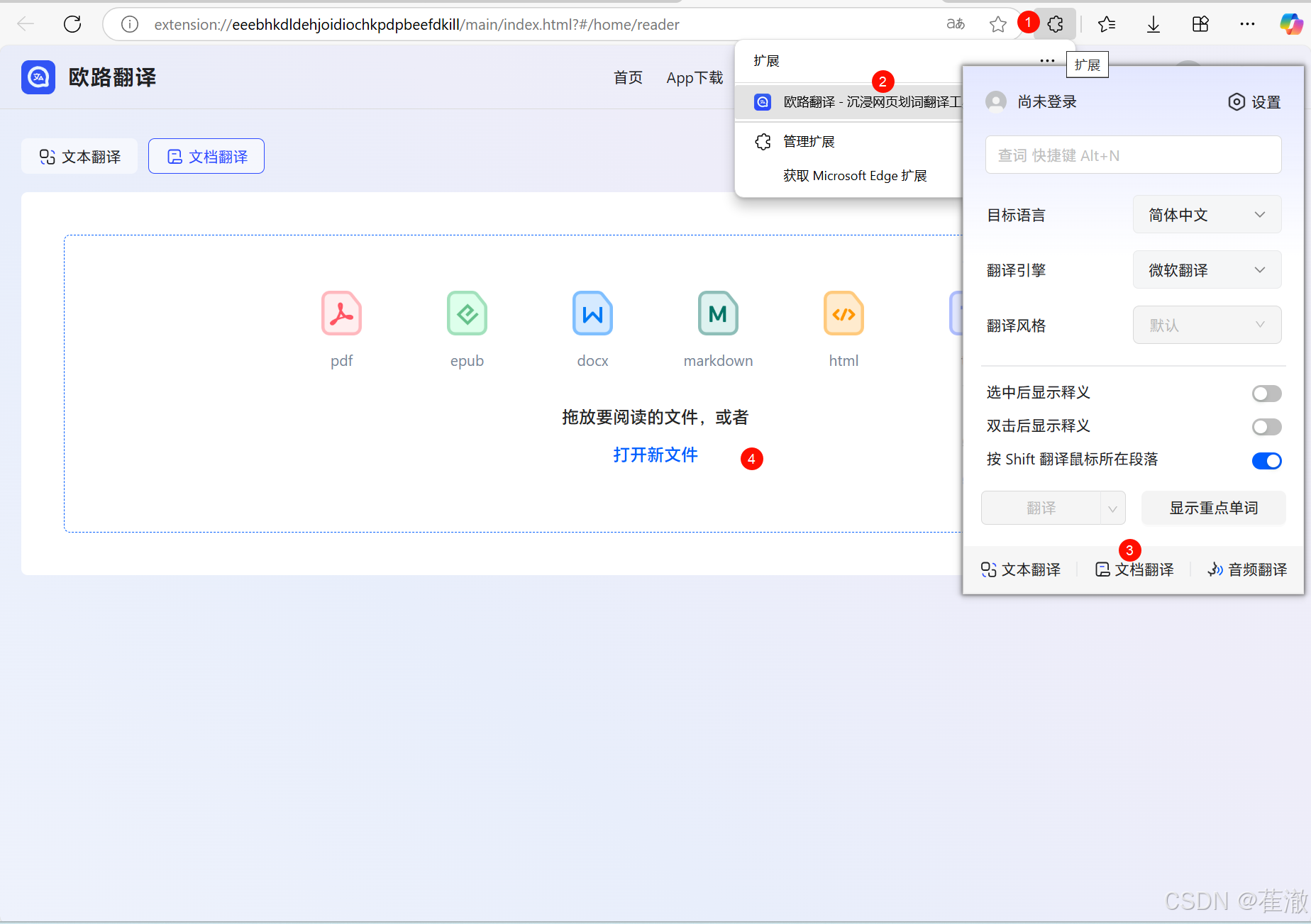
Task: Click the 查词 search input field
Action: [1133, 155]
